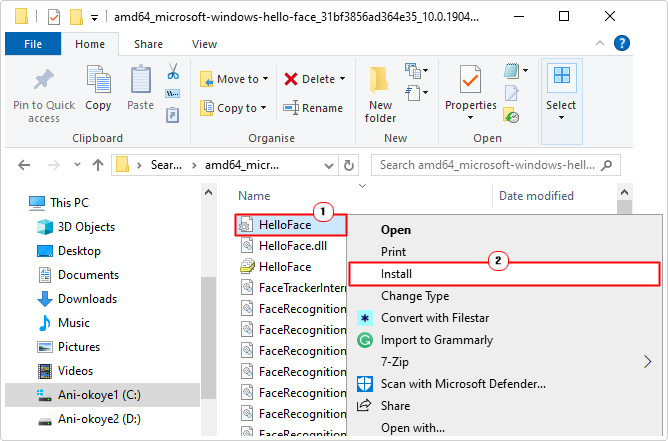Click the Properties checkmark icon
This screenshot has height=441, width=668.
[470, 79]
